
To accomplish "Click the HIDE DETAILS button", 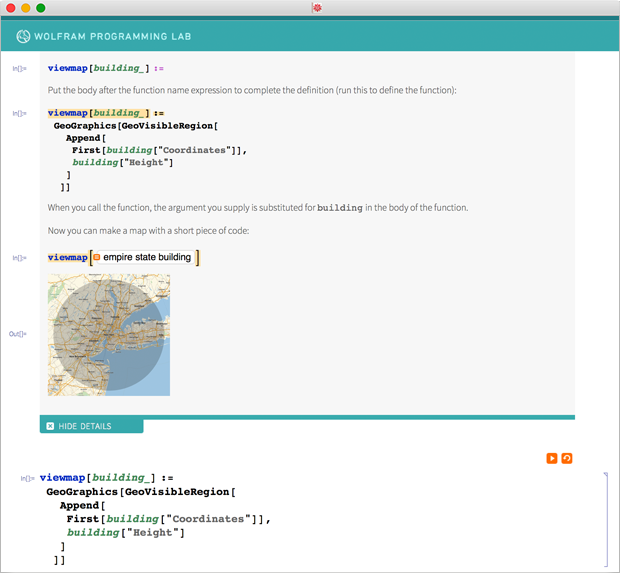I will pyautogui.click(x=91, y=426).
